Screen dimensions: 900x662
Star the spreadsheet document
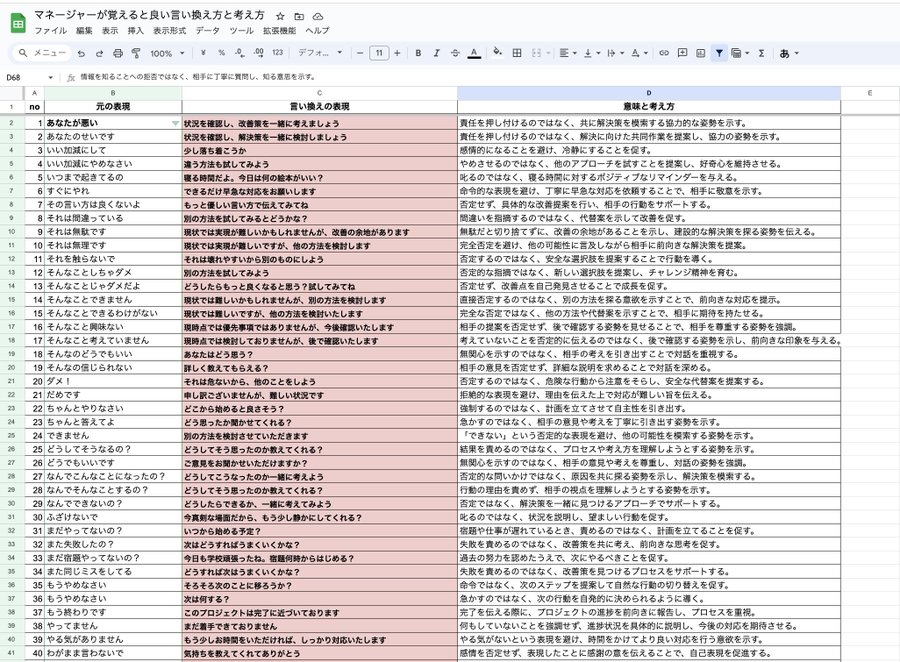280,16
